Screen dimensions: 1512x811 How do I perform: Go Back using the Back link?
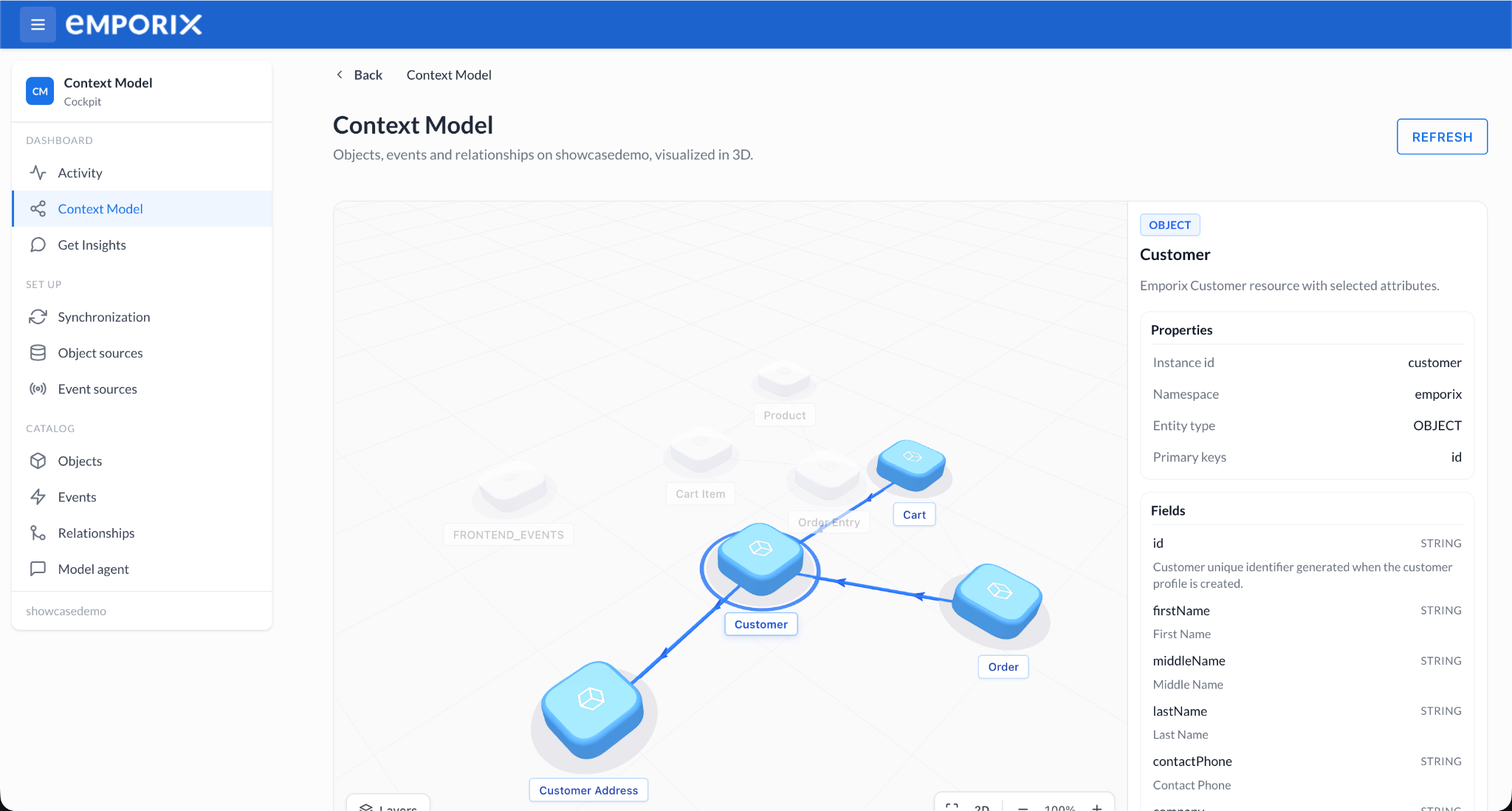click(368, 75)
